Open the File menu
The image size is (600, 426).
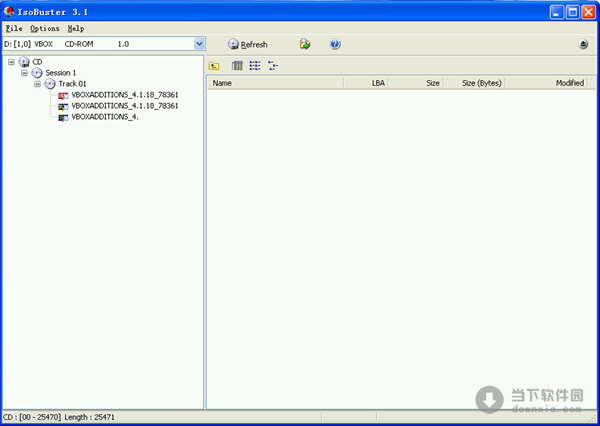click(14, 29)
